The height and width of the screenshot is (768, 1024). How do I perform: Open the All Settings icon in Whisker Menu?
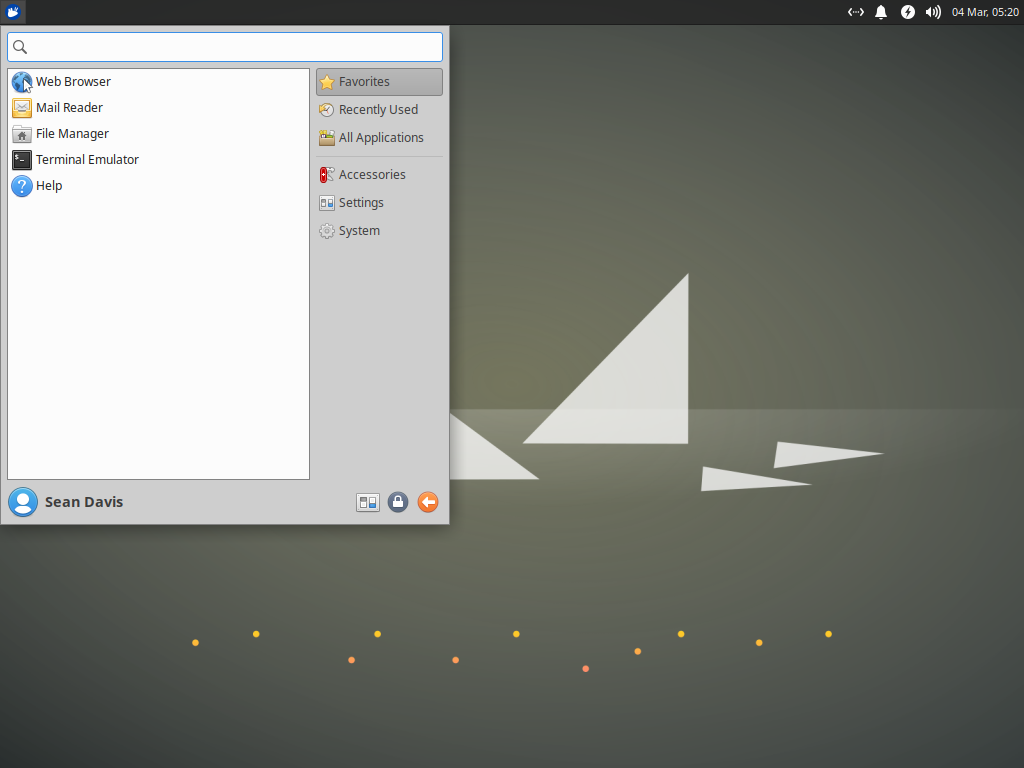click(x=367, y=502)
